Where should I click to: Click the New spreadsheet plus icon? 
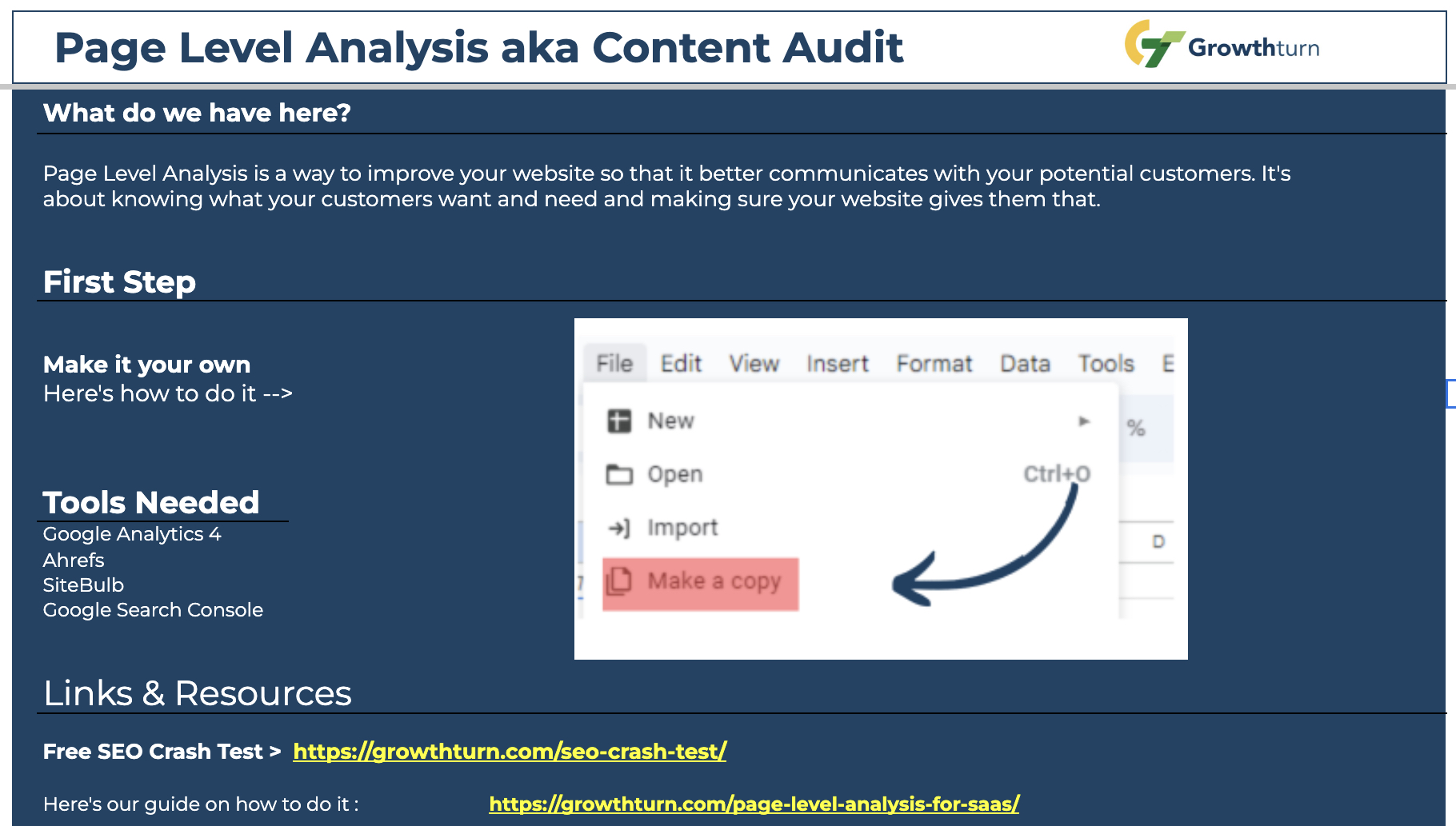(618, 420)
